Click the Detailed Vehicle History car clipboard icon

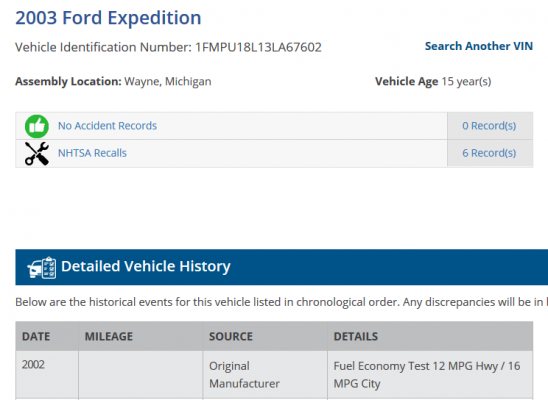tap(42, 268)
